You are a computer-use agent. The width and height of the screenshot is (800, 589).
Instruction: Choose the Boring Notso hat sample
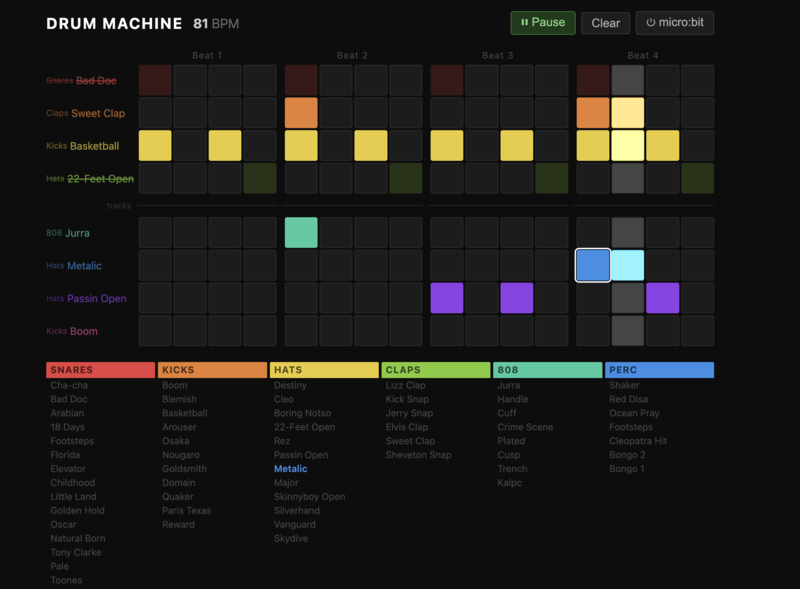pos(302,413)
